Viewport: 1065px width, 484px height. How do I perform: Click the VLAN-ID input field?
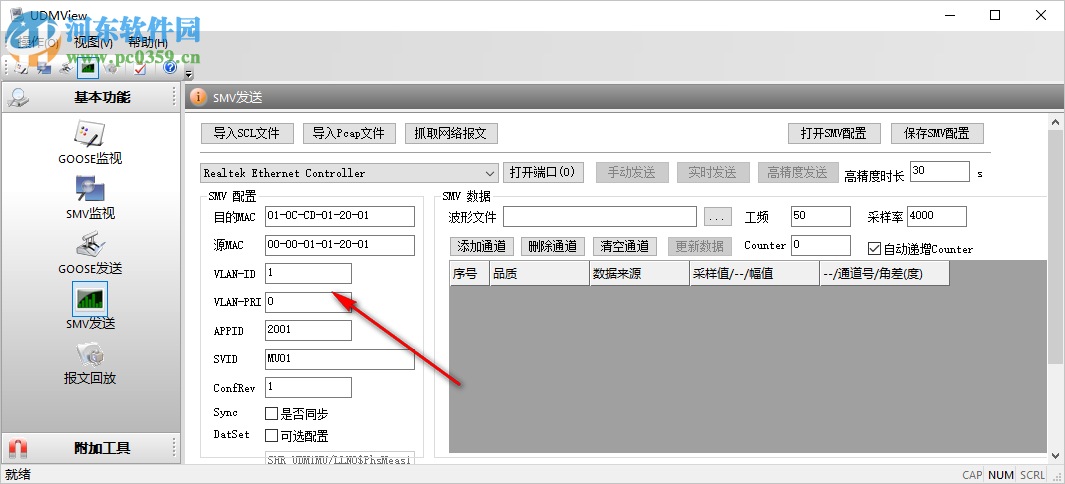point(308,274)
